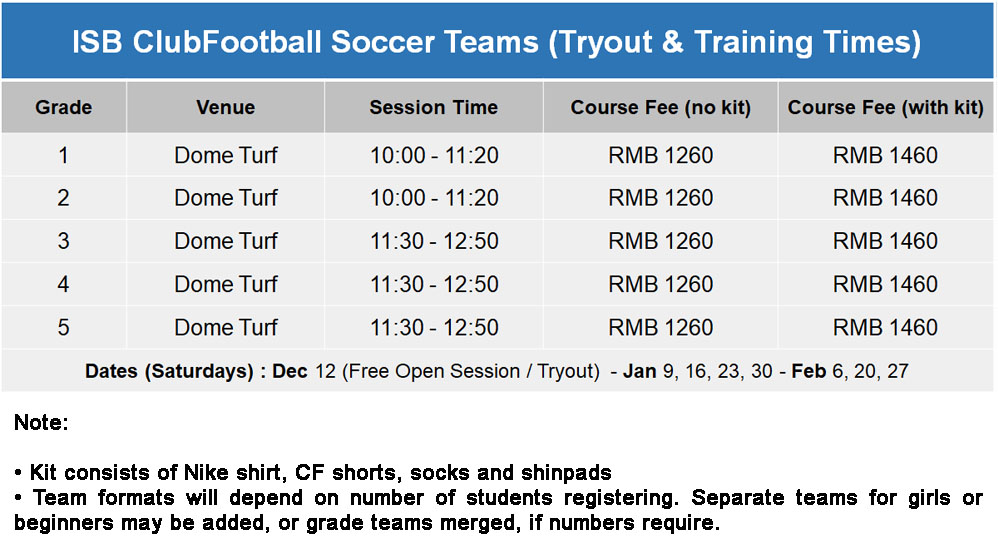Click the Note: heading
The image size is (998, 548).
(x=41, y=423)
